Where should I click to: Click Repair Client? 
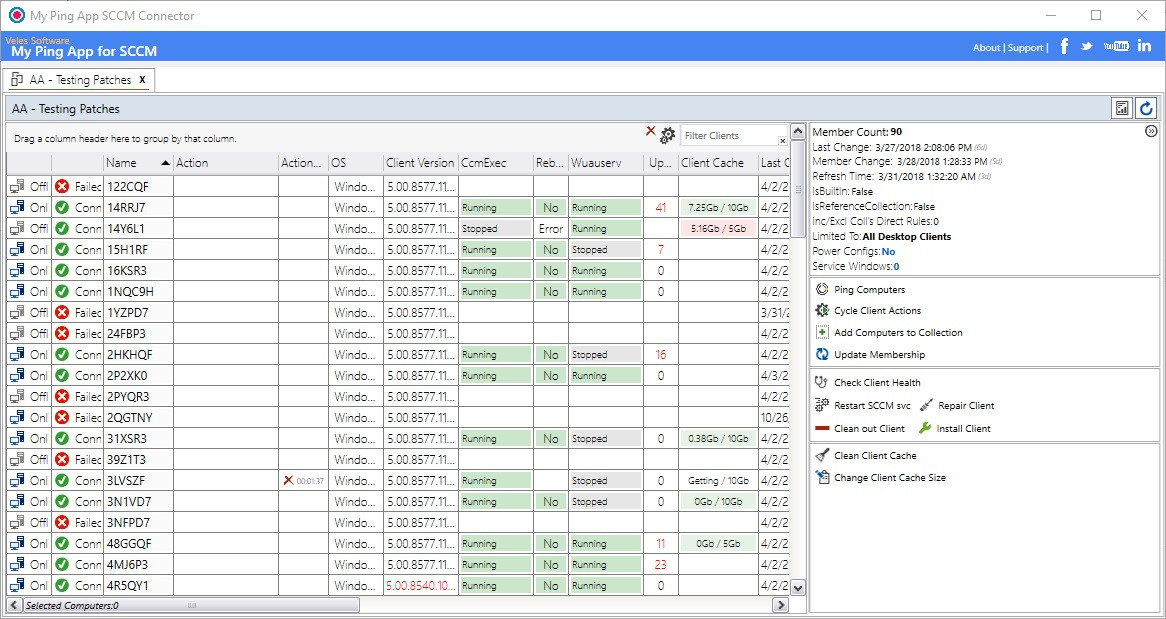coord(957,405)
